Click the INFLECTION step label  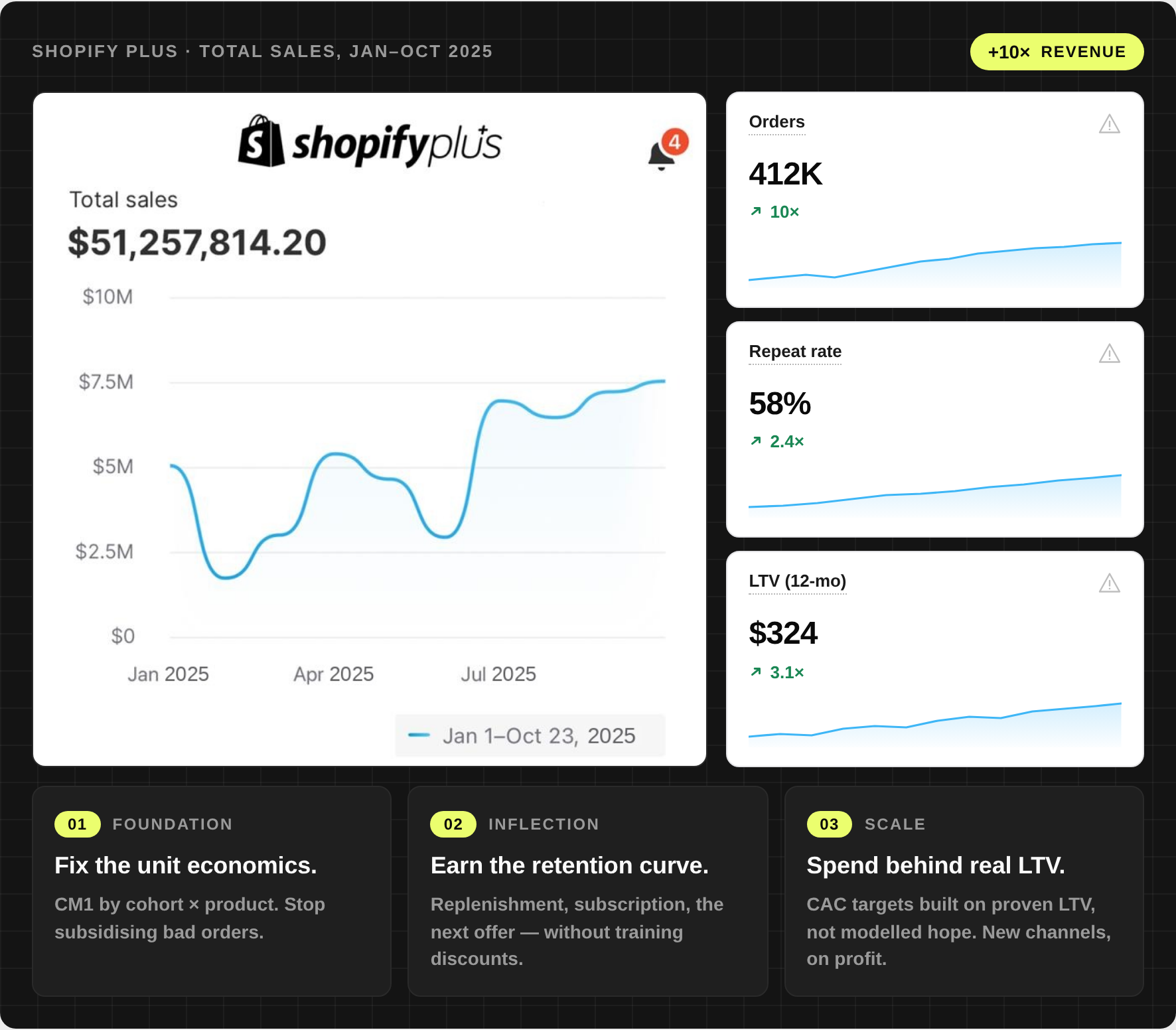tap(544, 824)
